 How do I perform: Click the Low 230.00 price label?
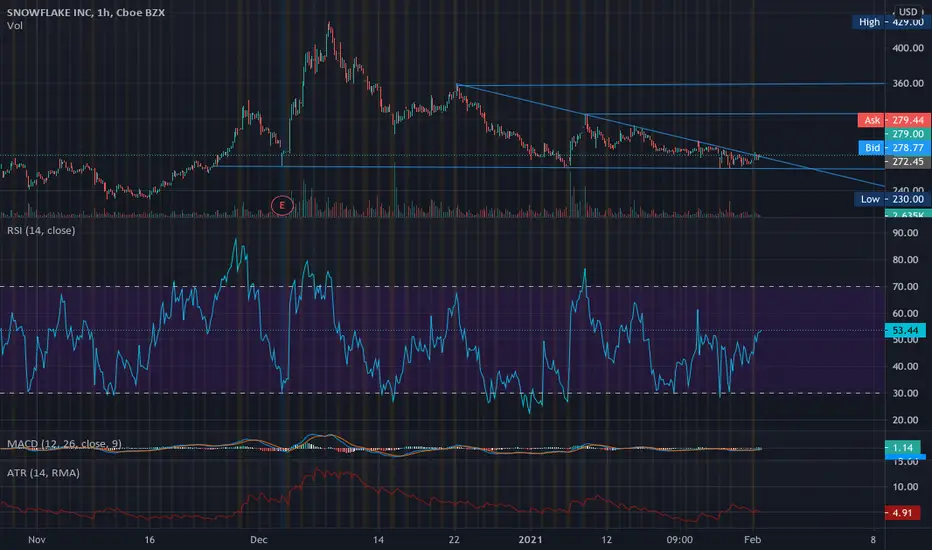pos(892,199)
